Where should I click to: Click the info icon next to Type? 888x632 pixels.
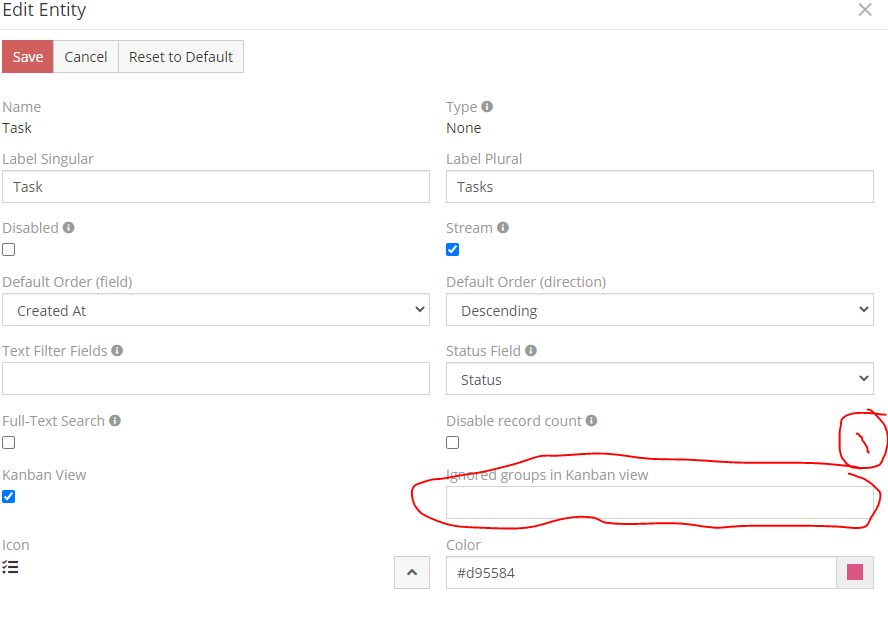click(487, 107)
